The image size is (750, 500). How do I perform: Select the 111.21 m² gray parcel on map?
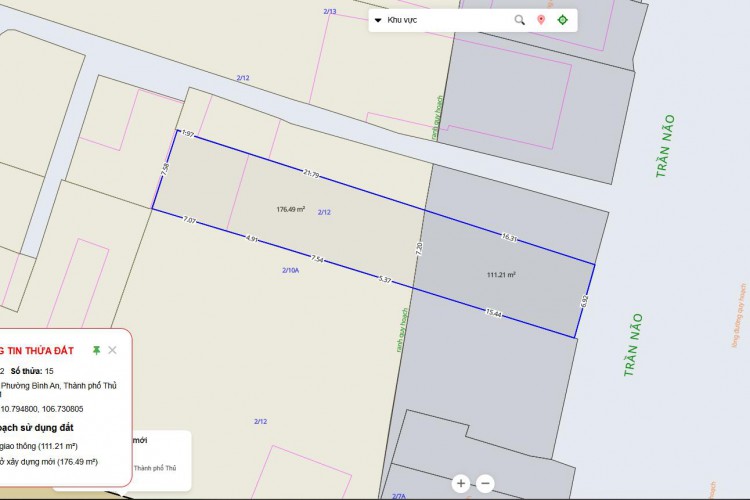(501, 274)
